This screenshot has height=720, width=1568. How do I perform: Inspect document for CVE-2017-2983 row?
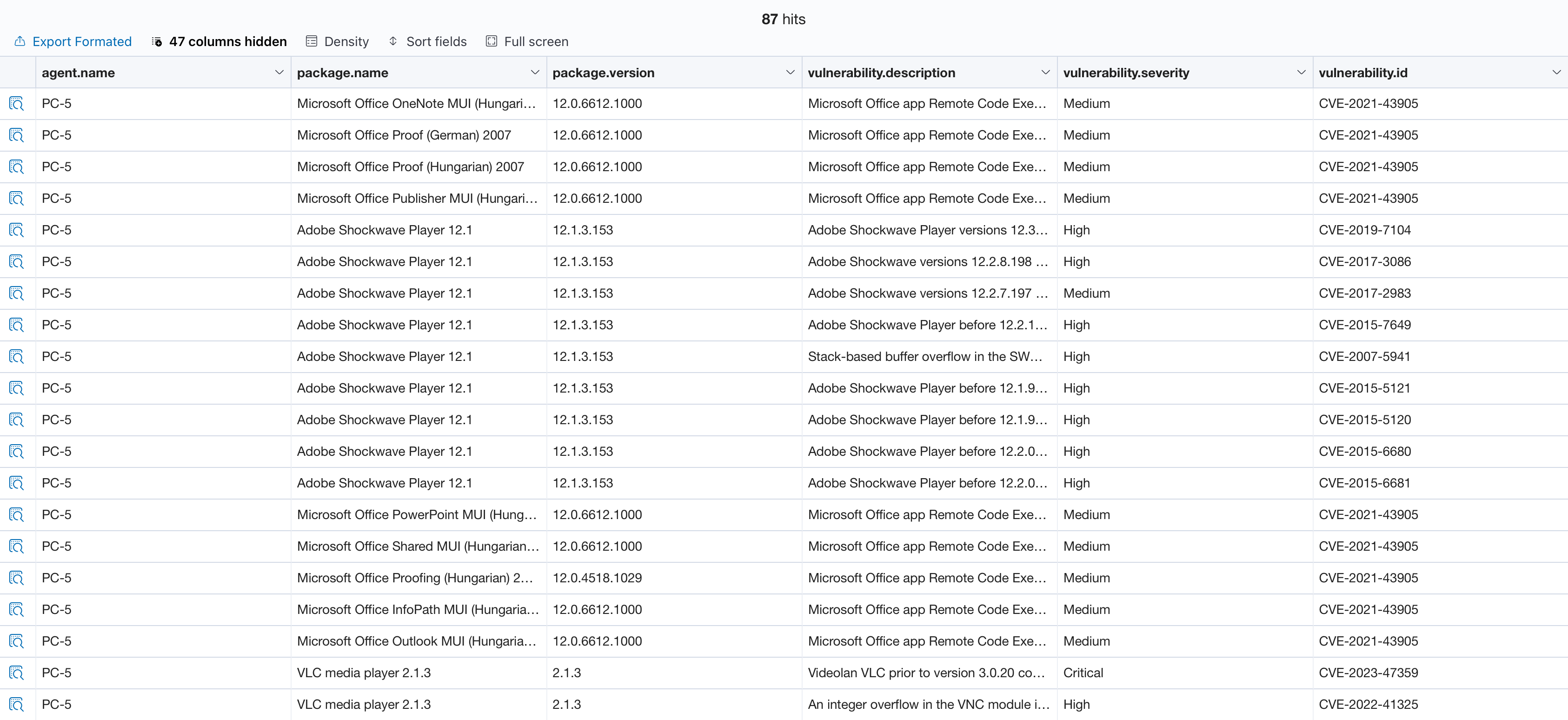[x=16, y=293]
